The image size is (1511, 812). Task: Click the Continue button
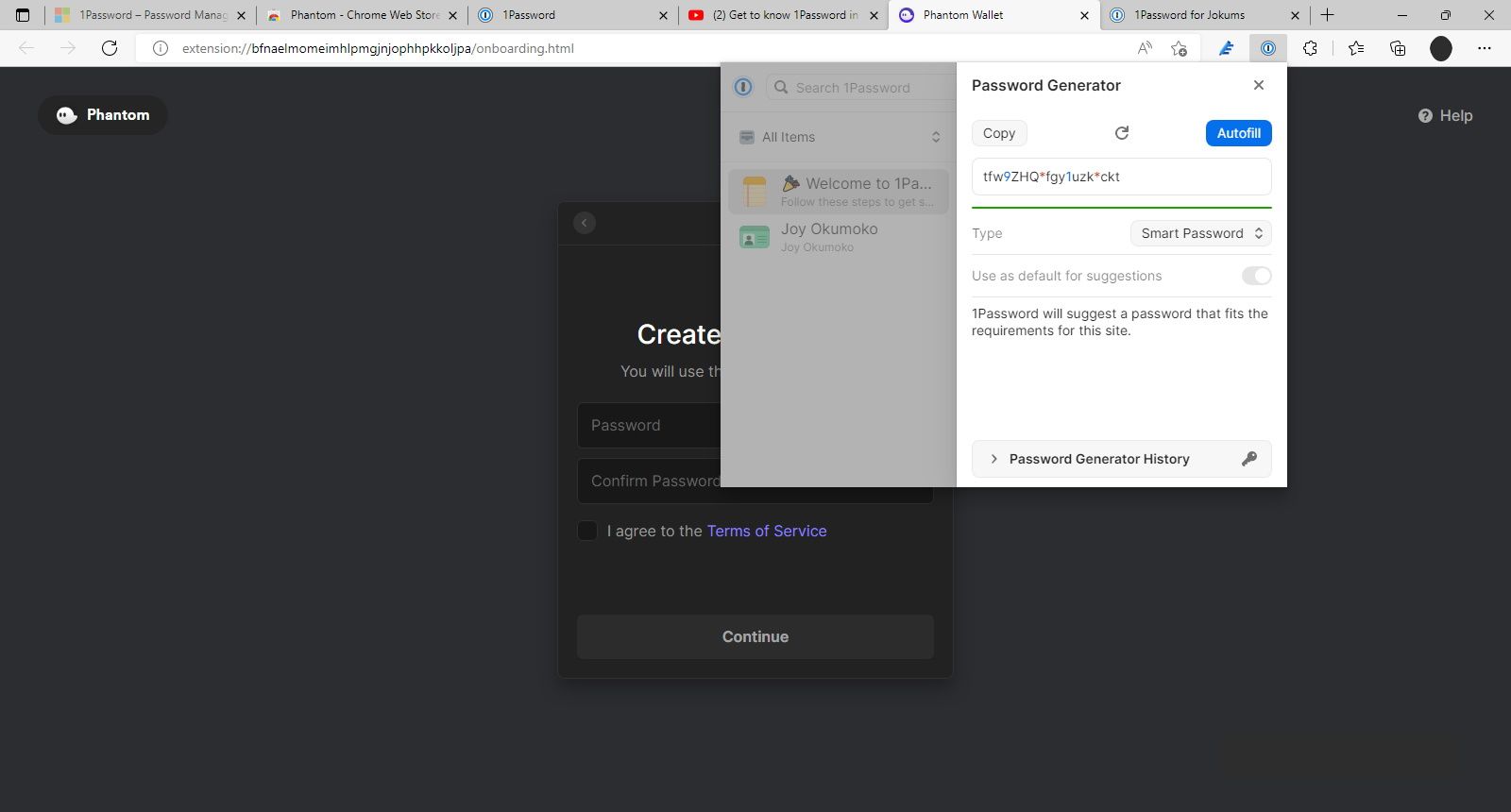click(x=755, y=636)
